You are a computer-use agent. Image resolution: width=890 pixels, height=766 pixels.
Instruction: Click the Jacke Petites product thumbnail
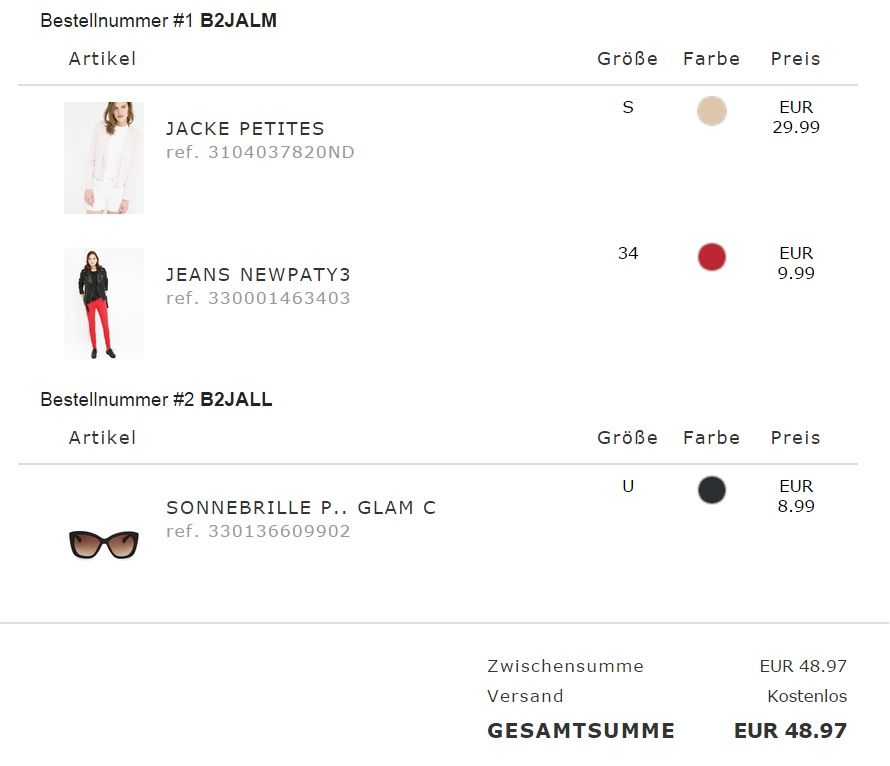pos(104,158)
